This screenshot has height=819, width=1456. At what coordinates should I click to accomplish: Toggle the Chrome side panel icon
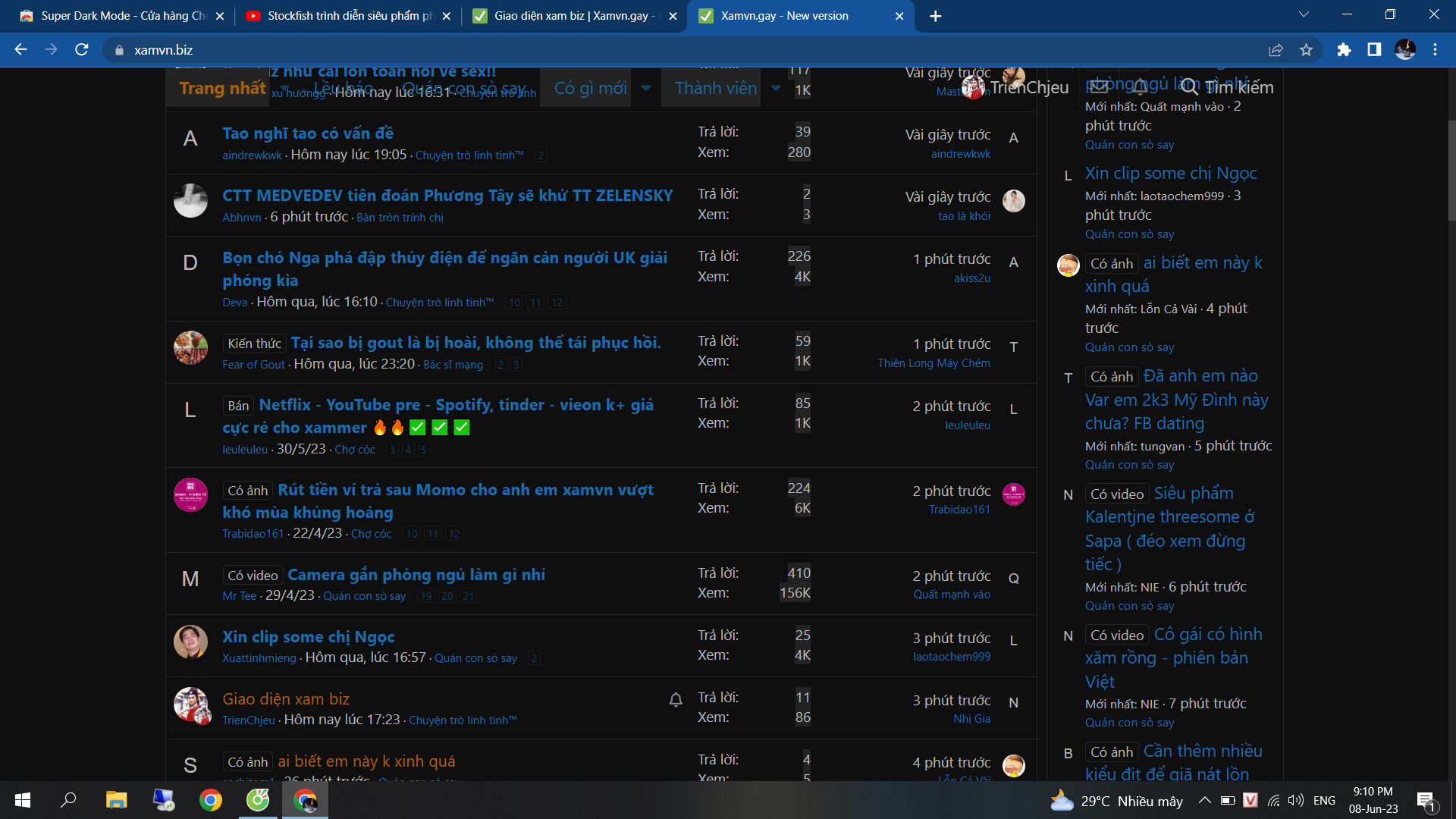click(x=1374, y=50)
